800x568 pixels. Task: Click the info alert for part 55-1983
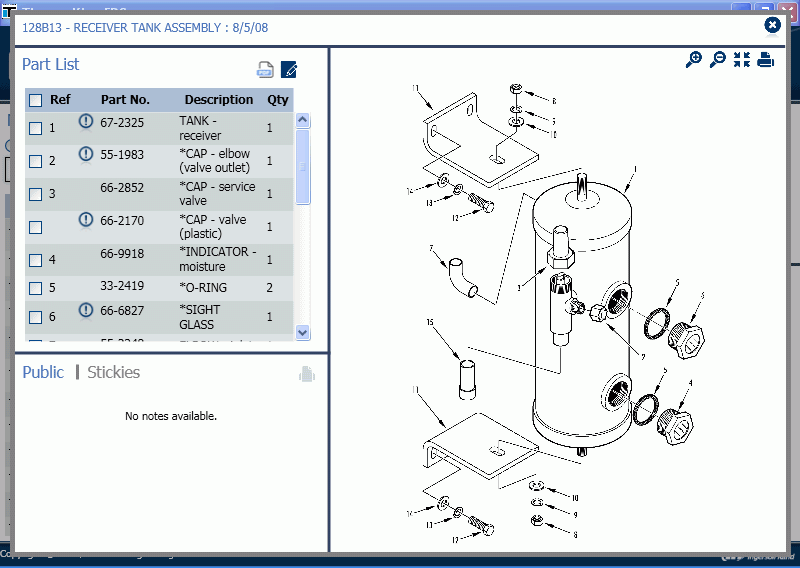click(x=86, y=154)
